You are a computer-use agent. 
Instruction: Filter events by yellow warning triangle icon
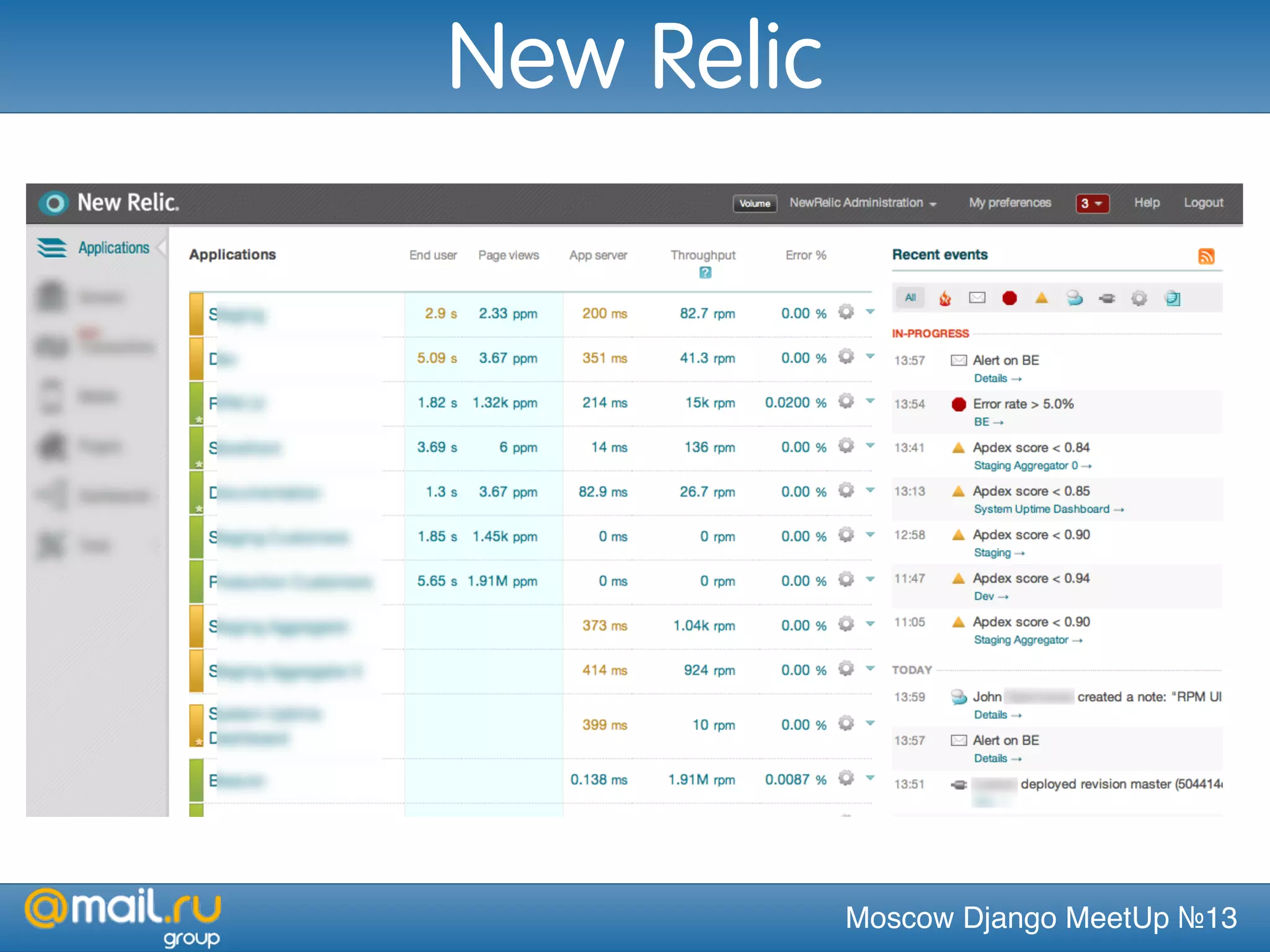pyautogui.click(x=1042, y=298)
